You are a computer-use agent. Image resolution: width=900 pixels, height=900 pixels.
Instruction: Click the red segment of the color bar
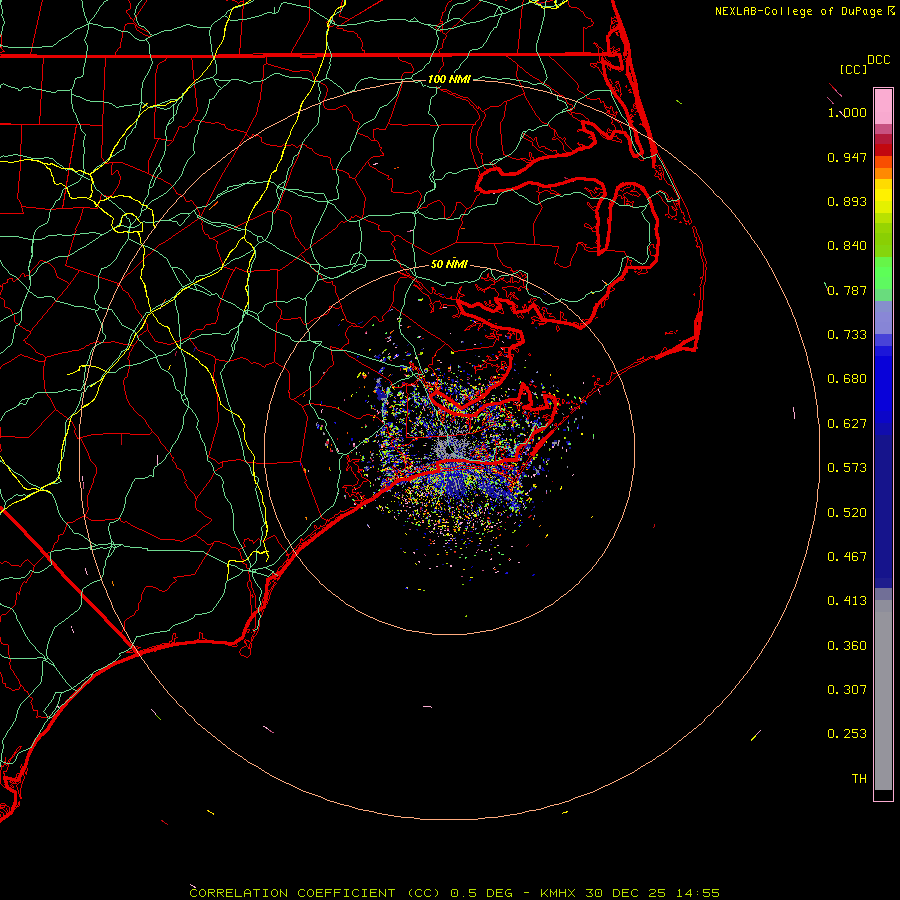coord(883,150)
